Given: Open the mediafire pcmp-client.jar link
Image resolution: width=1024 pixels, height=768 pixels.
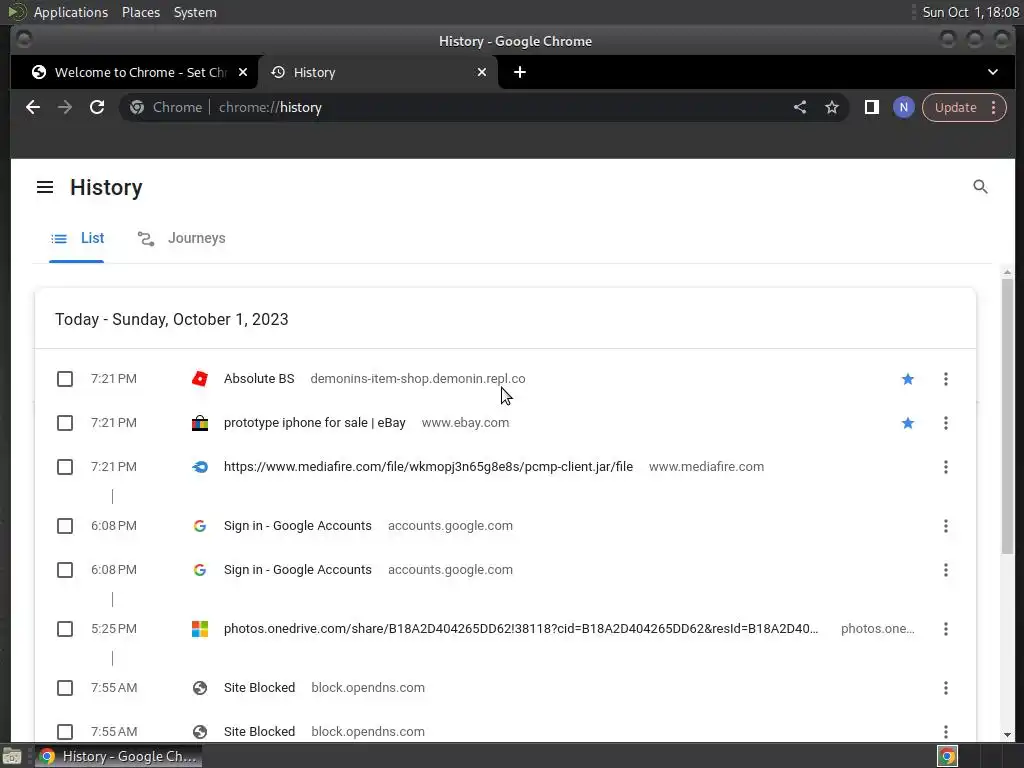Looking at the screenshot, I should 428,467.
